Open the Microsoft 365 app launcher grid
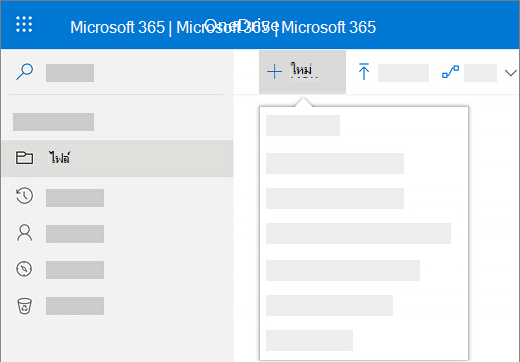The image size is (520, 362). pos(24,24)
